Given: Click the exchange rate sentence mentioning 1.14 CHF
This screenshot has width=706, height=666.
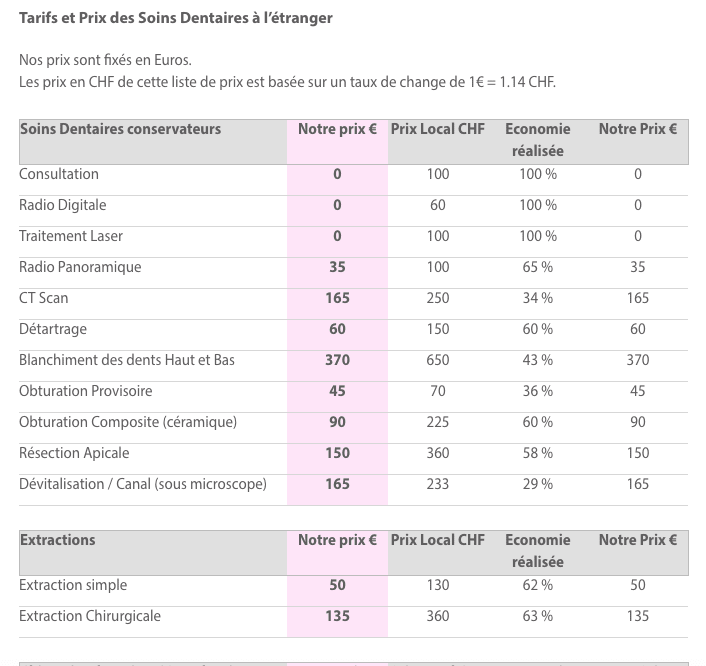Looking at the screenshot, I should point(287,82).
